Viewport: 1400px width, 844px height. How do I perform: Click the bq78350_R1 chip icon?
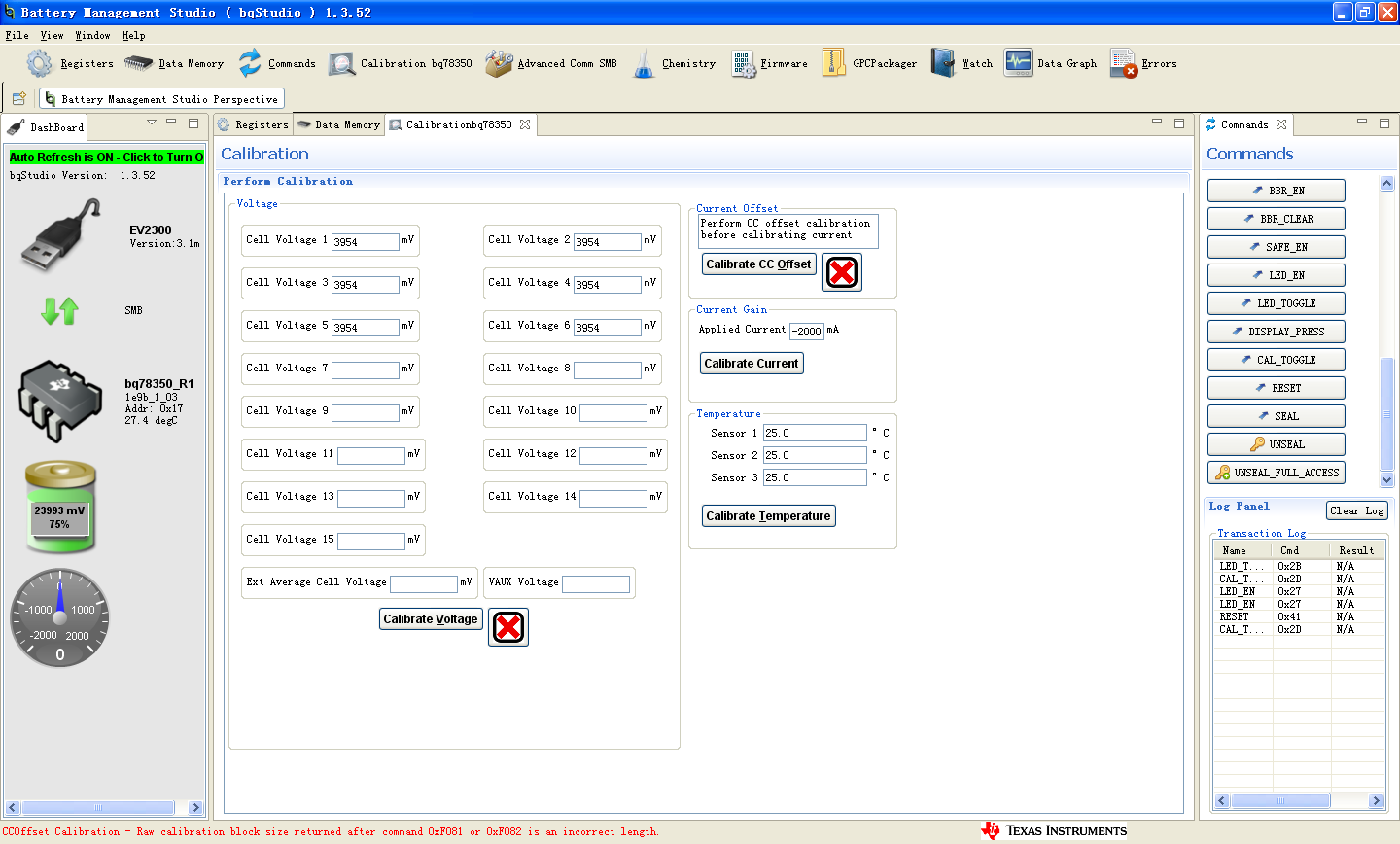coord(60,401)
